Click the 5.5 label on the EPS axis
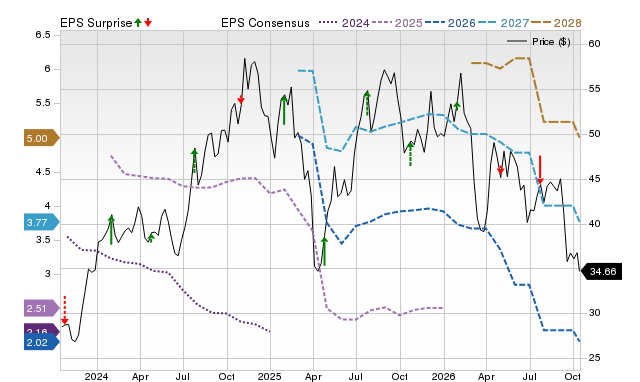This screenshot has height=382, width=640. pyautogui.click(x=43, y=103)
